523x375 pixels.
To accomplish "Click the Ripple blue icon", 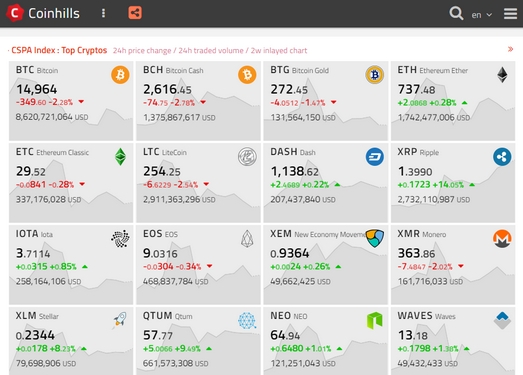I will click(x=502, y=156).
